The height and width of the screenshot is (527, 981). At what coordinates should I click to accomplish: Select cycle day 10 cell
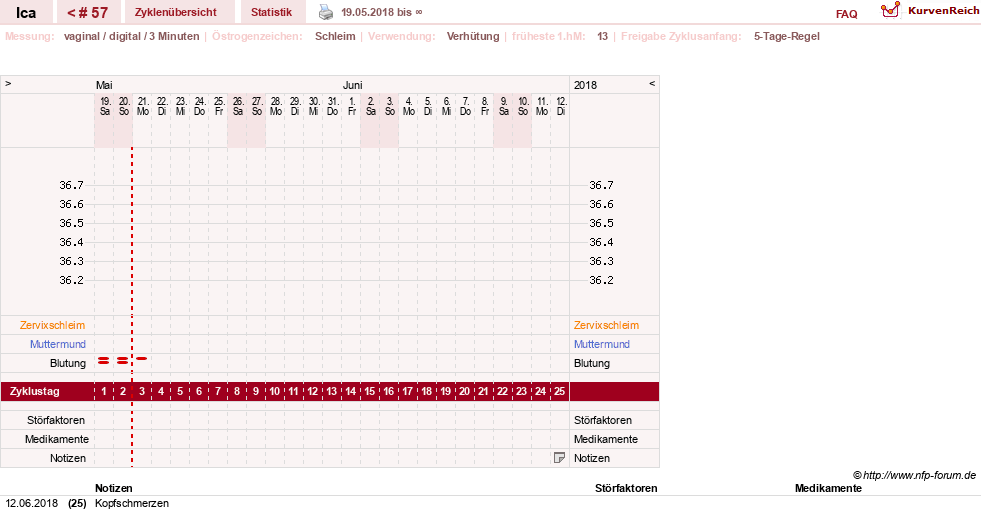pyautogui.click(x=275, y=391)
